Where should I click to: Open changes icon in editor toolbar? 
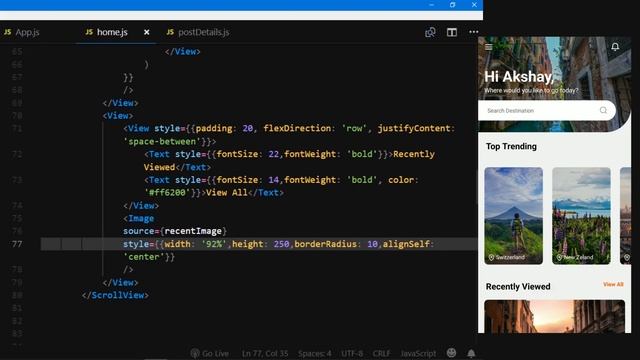point(430,32)
